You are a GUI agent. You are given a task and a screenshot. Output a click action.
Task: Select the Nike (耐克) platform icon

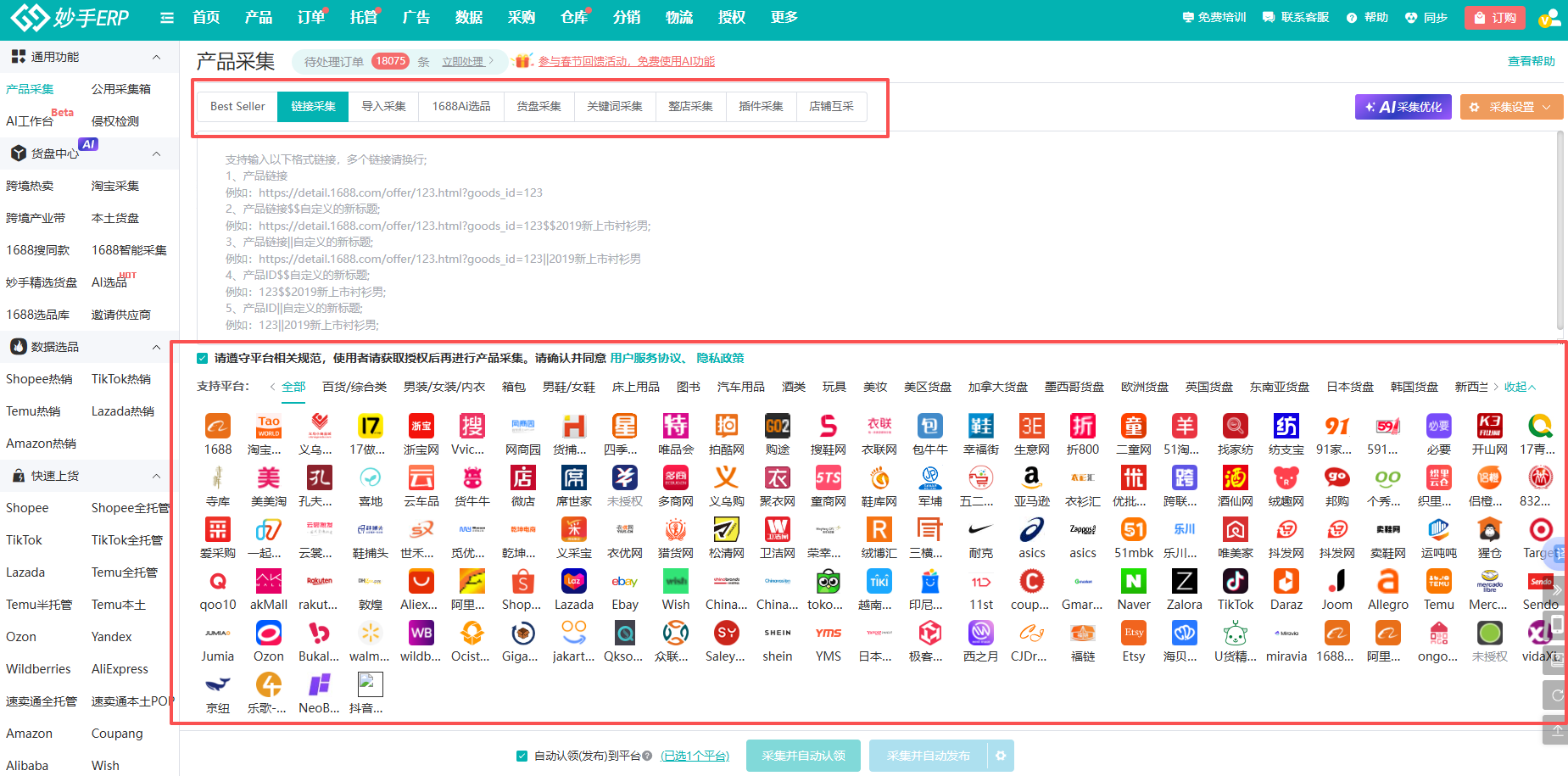(980, 530)
